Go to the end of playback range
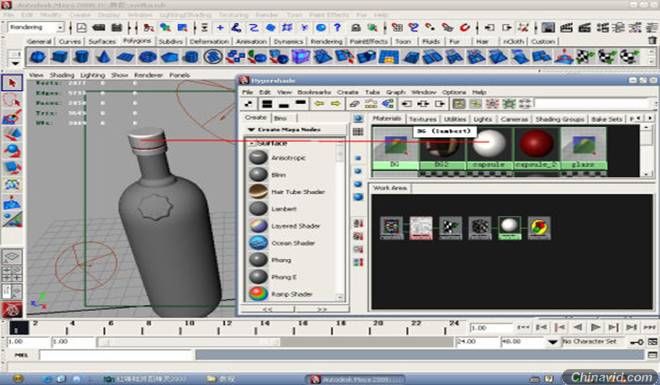The width and height of the screenshot is (660, 385). coord(649,327)
